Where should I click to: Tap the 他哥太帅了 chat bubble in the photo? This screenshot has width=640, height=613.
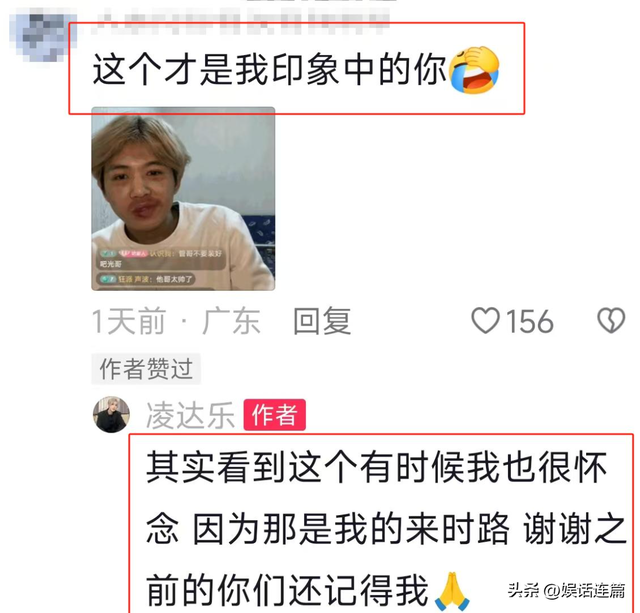(x=147, y=279)
